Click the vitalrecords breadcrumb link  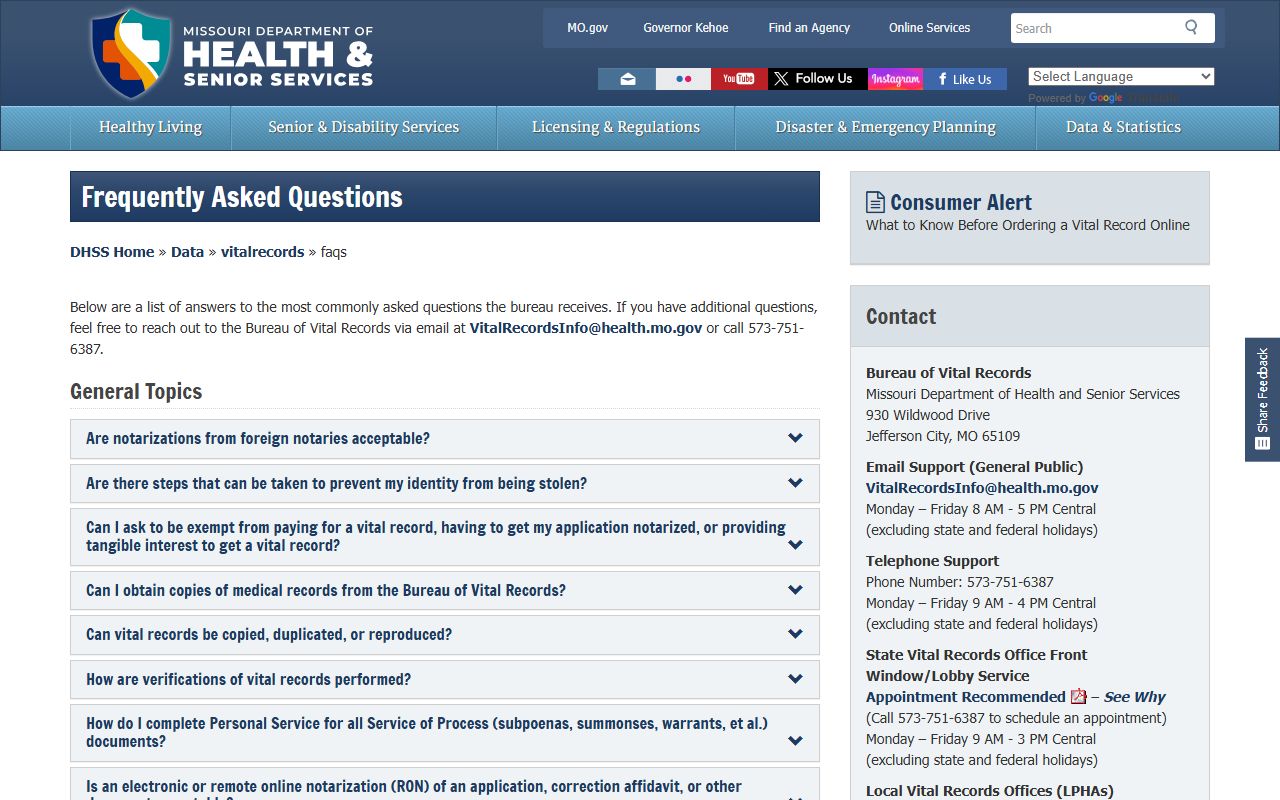262,252
